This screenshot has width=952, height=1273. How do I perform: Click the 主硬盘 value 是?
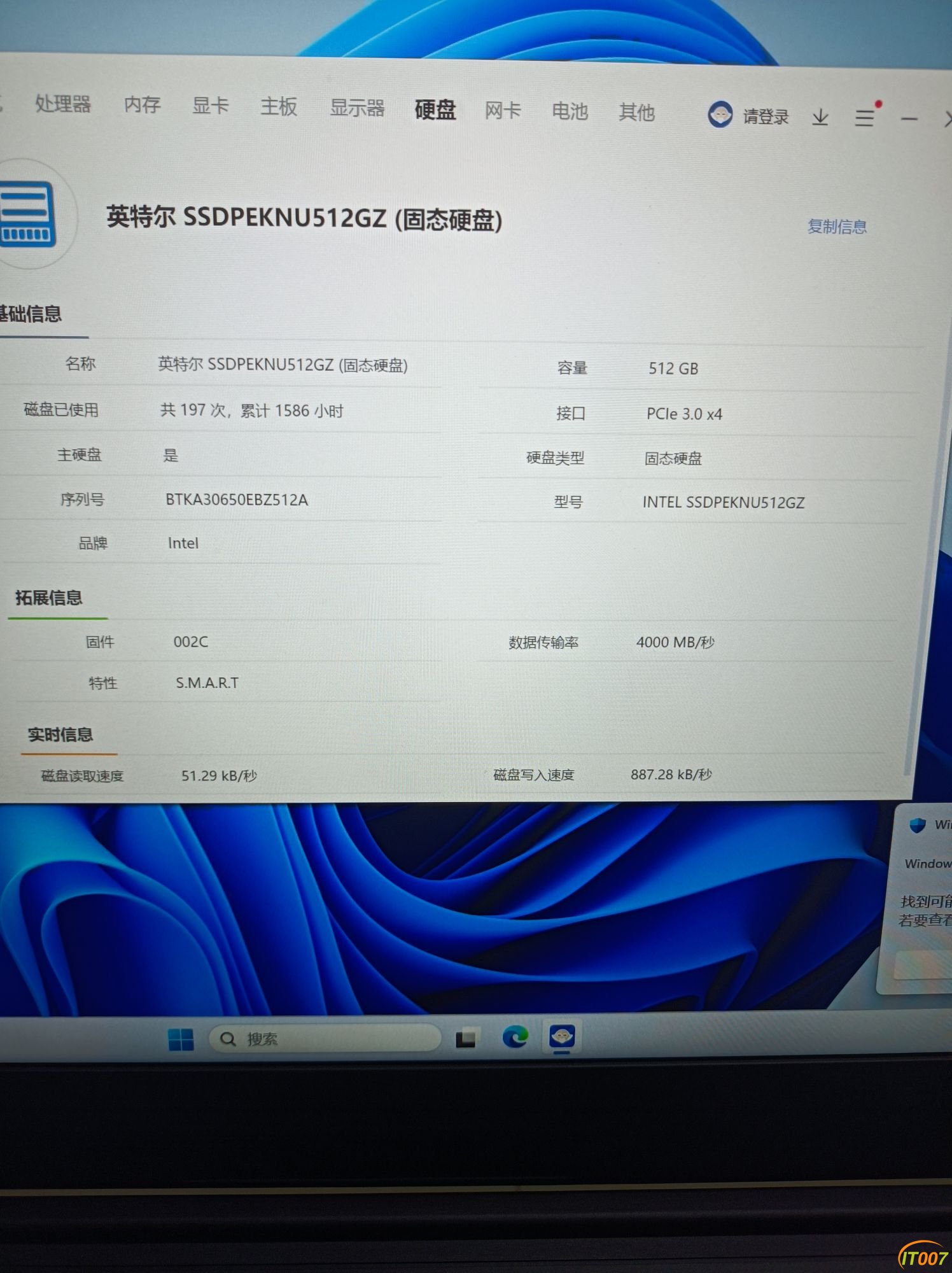pyautogui.click(x=171, y=455)
